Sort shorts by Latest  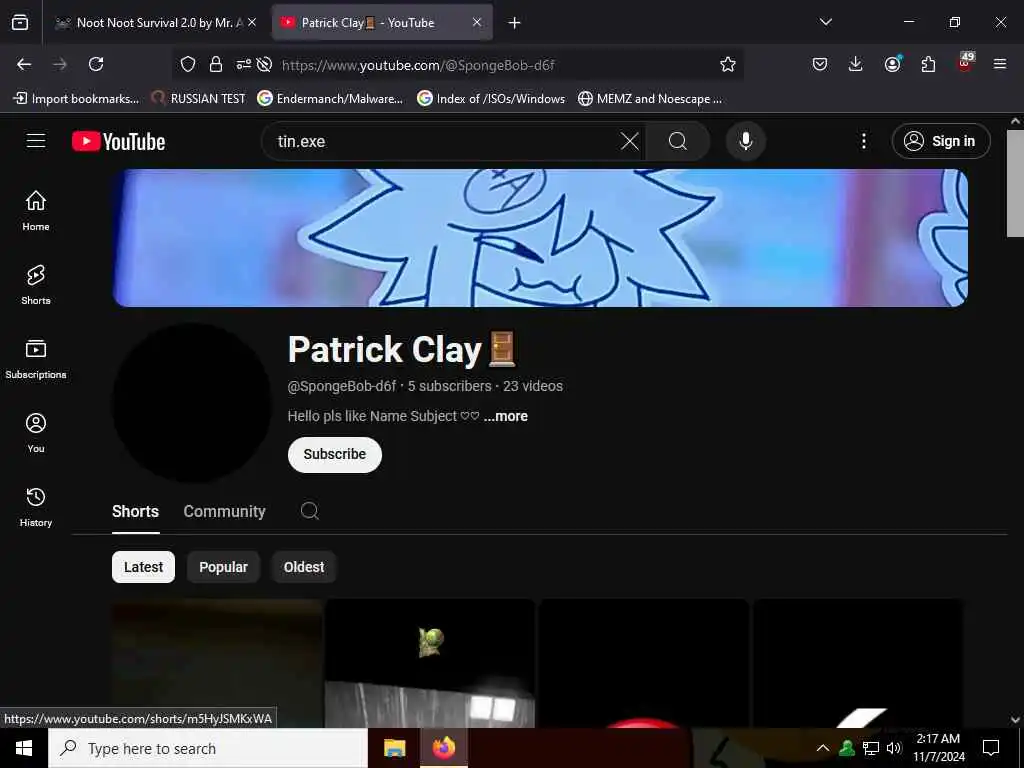coord(143,567)
